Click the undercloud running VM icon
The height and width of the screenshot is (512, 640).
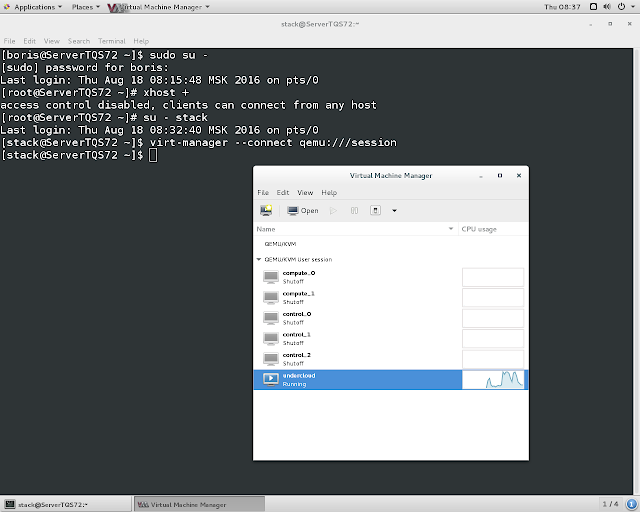pos(271,379)
